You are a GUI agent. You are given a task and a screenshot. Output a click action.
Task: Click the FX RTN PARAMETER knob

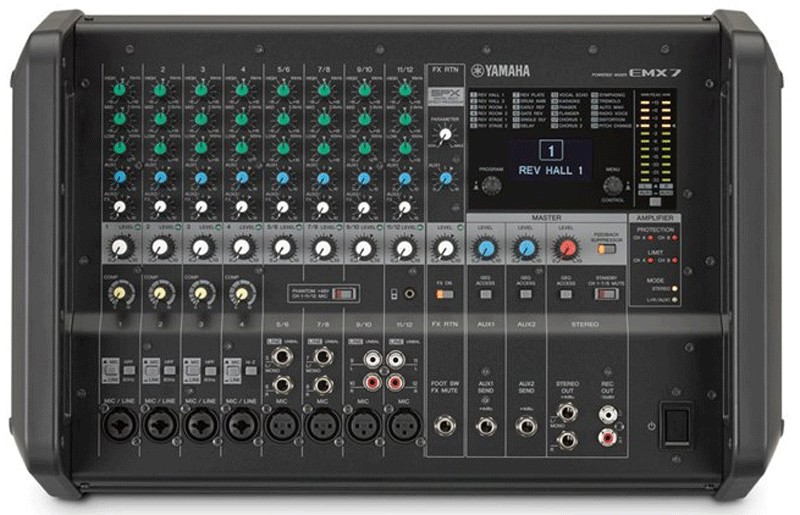pos(445,135)
